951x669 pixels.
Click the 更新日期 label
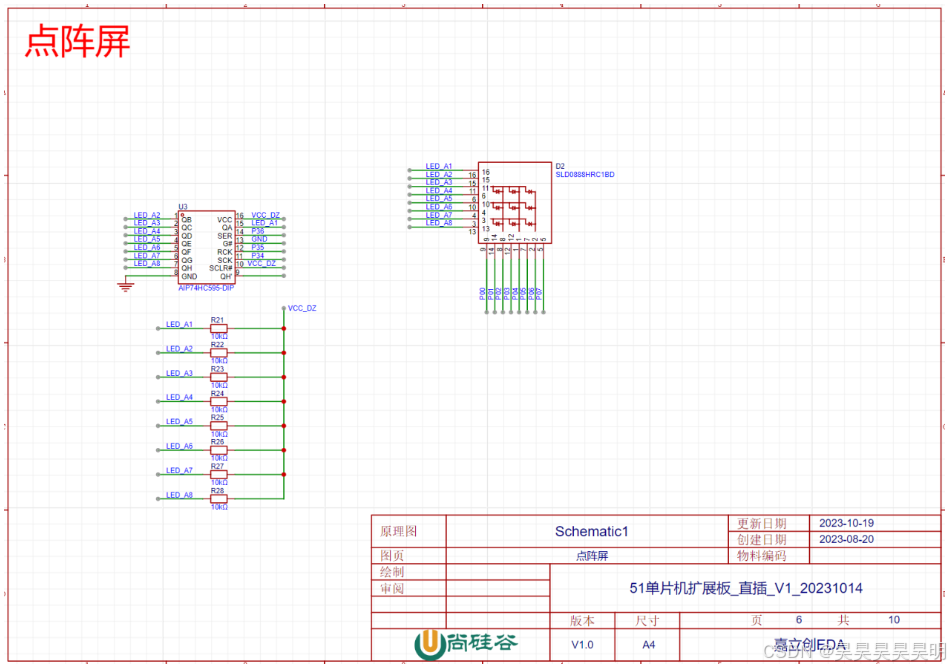tap(762, 523)
